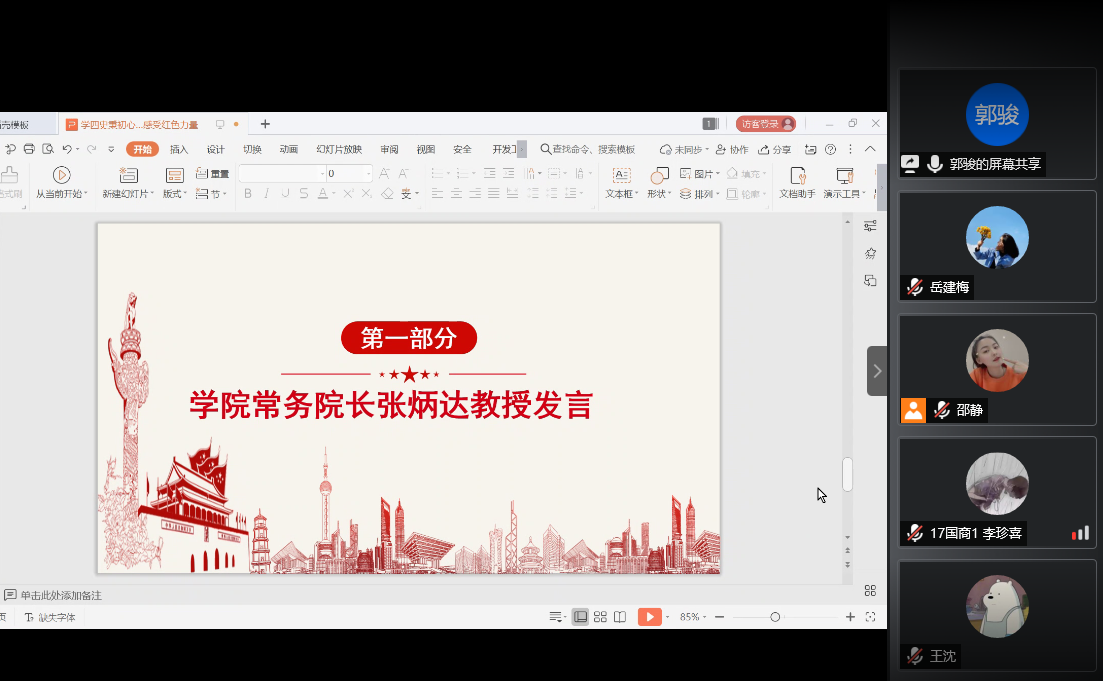Image resolution: width=1103 pixels, height=681 pixels.
Task: Open the 插入 ribbon tab
Action: click(x=179, y=150)
